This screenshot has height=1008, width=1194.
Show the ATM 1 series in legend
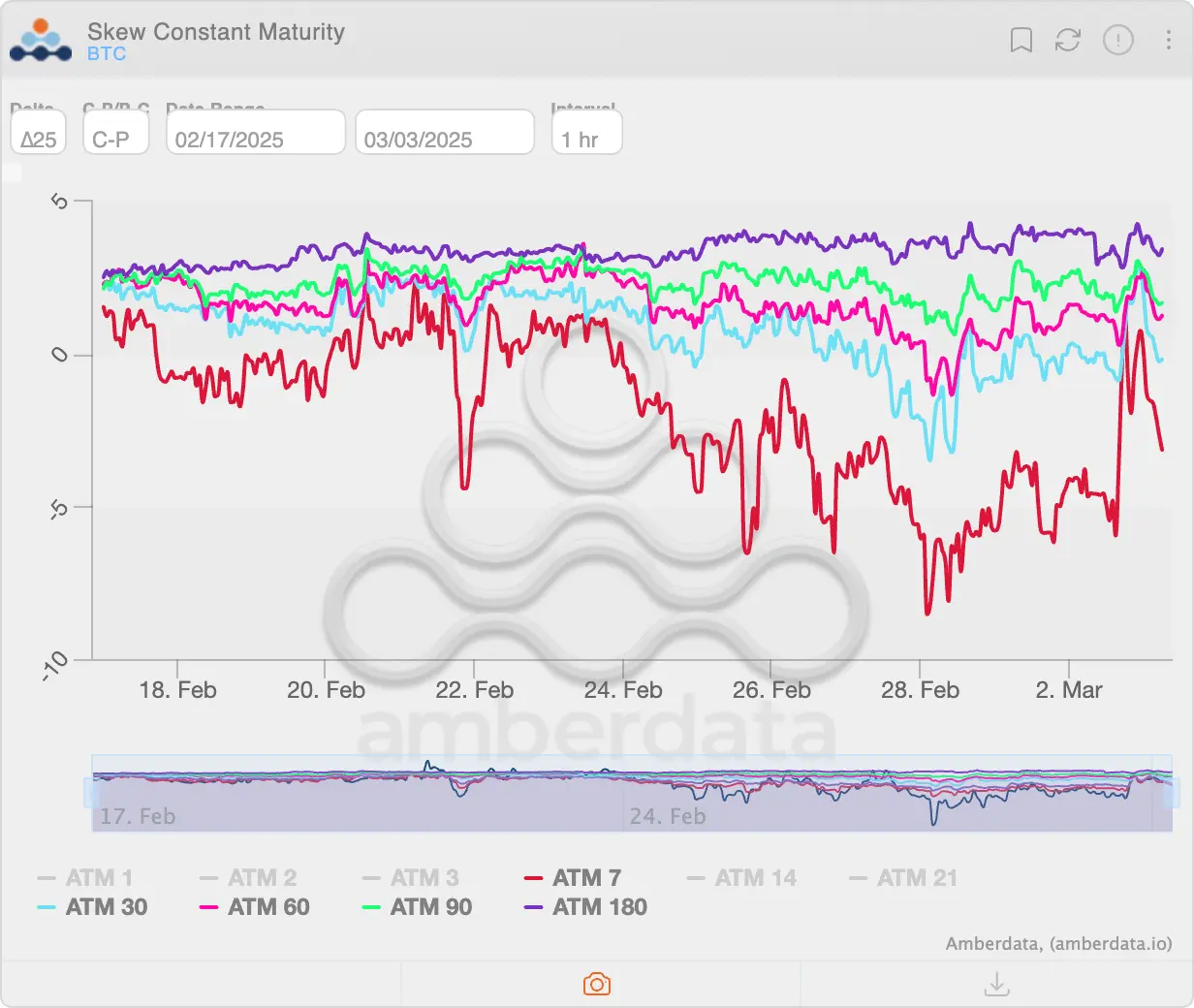pos(85,878)
